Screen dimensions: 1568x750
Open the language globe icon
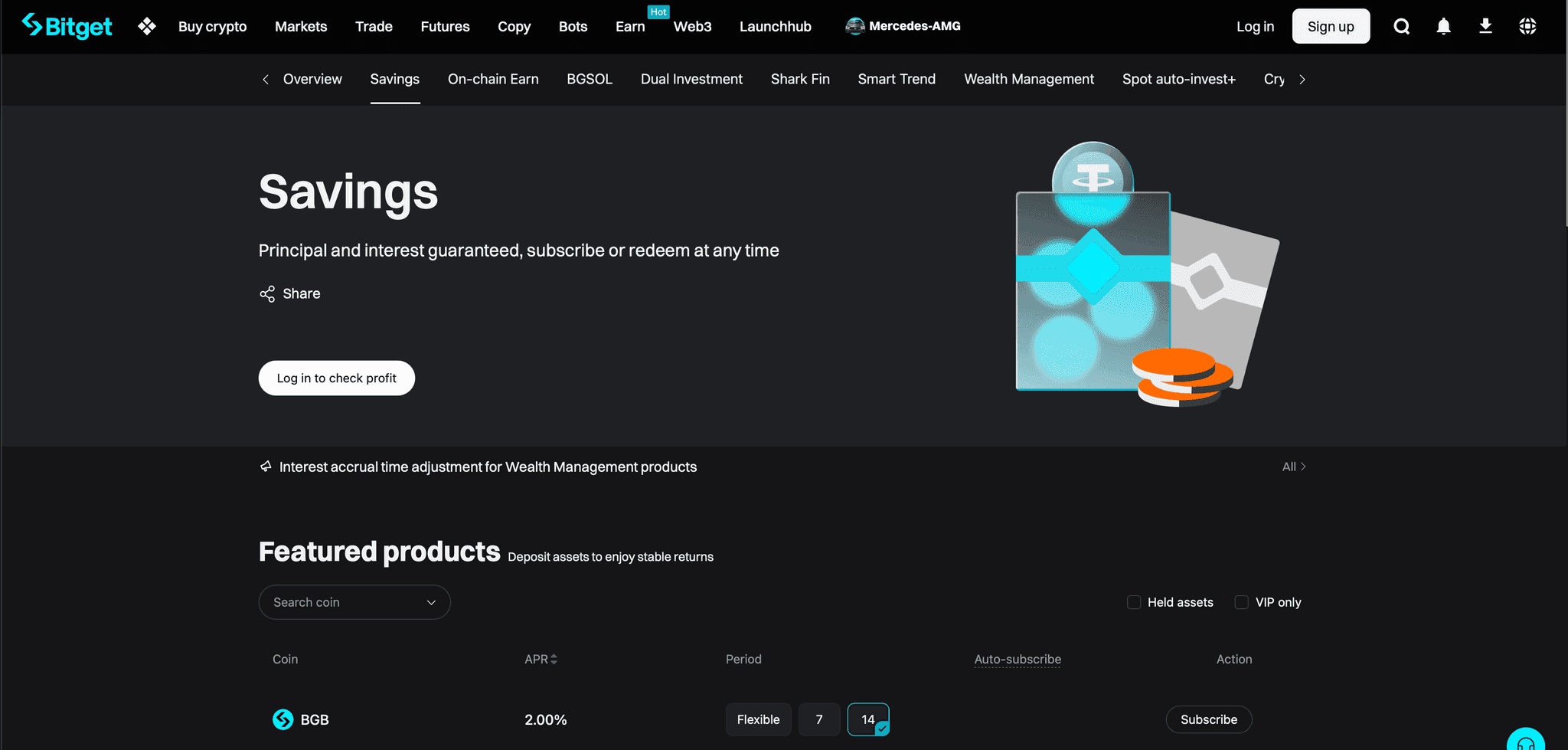click(1527, 26)
